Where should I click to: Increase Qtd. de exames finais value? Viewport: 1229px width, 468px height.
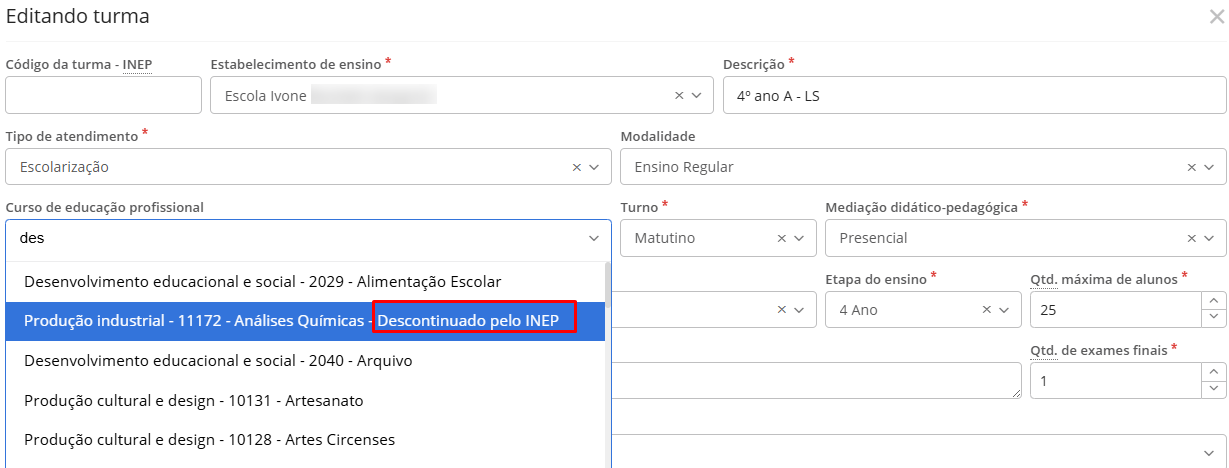tap(1213, 372)
